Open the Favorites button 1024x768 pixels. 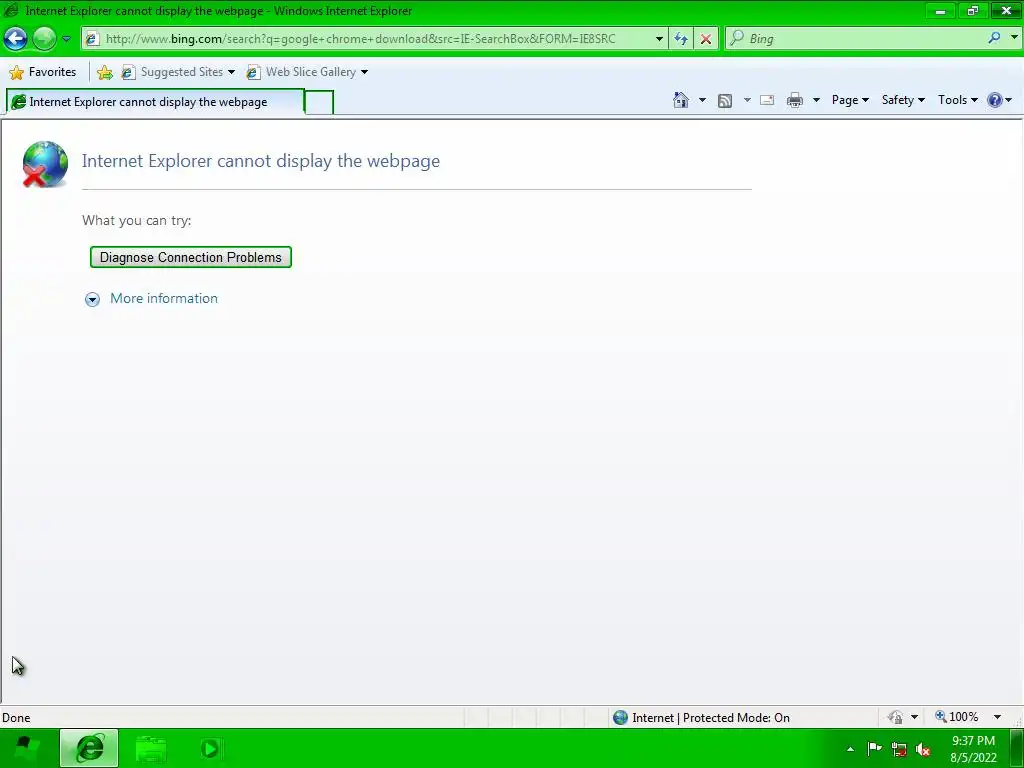pyautogui.click(x=43, y=72)
